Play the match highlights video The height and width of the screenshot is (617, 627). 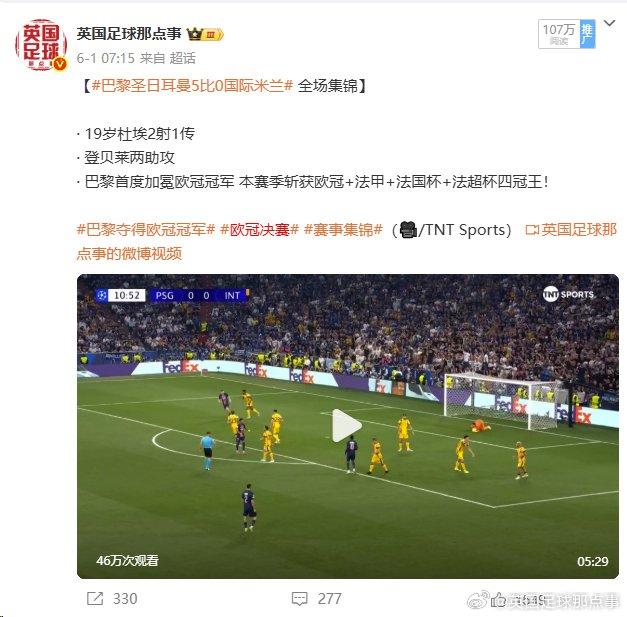point(346,425)
